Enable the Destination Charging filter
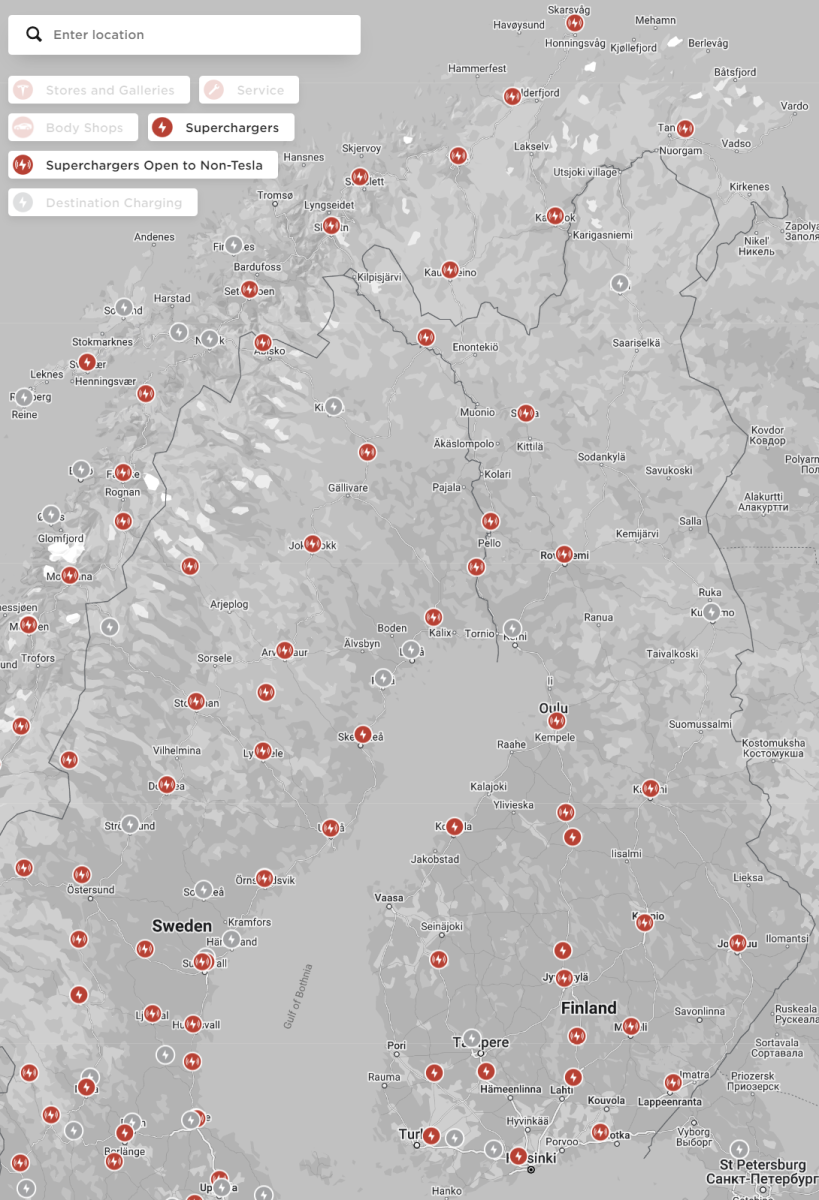This screenshot has width=819, height=1200. pyautogui.click(x=102, y=203)
